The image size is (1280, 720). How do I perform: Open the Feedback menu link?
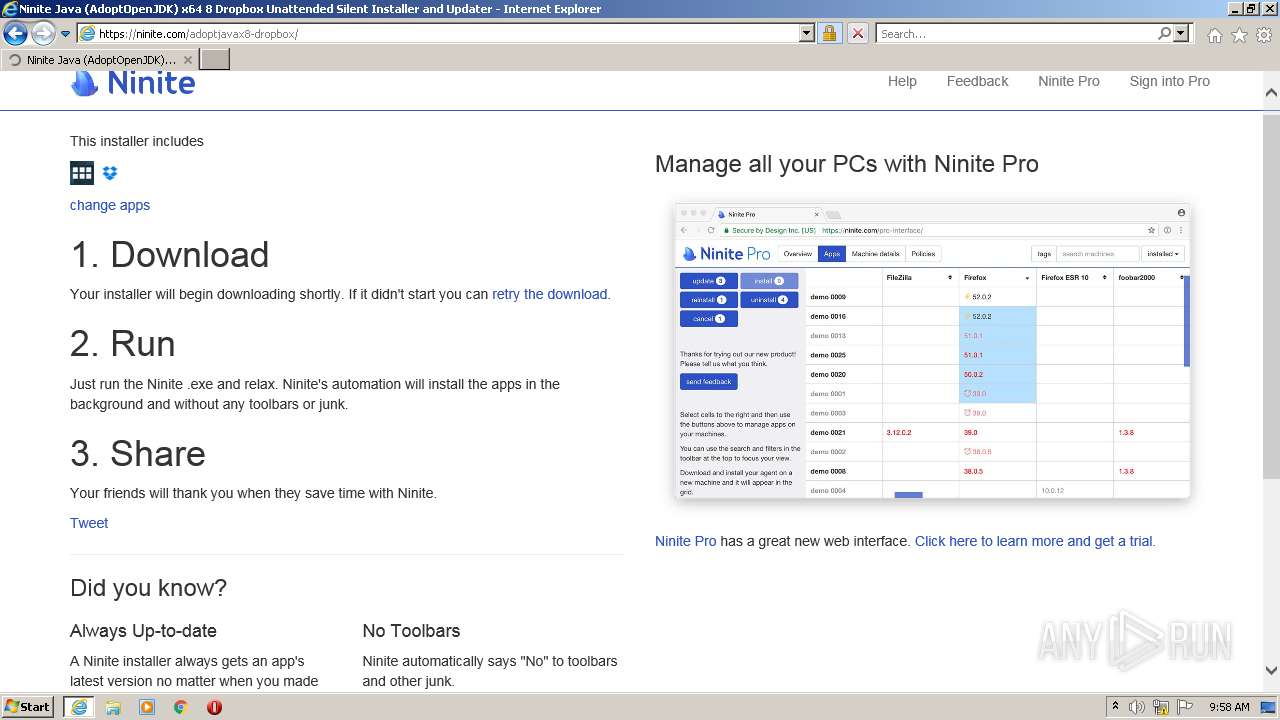tap(977, 81)
